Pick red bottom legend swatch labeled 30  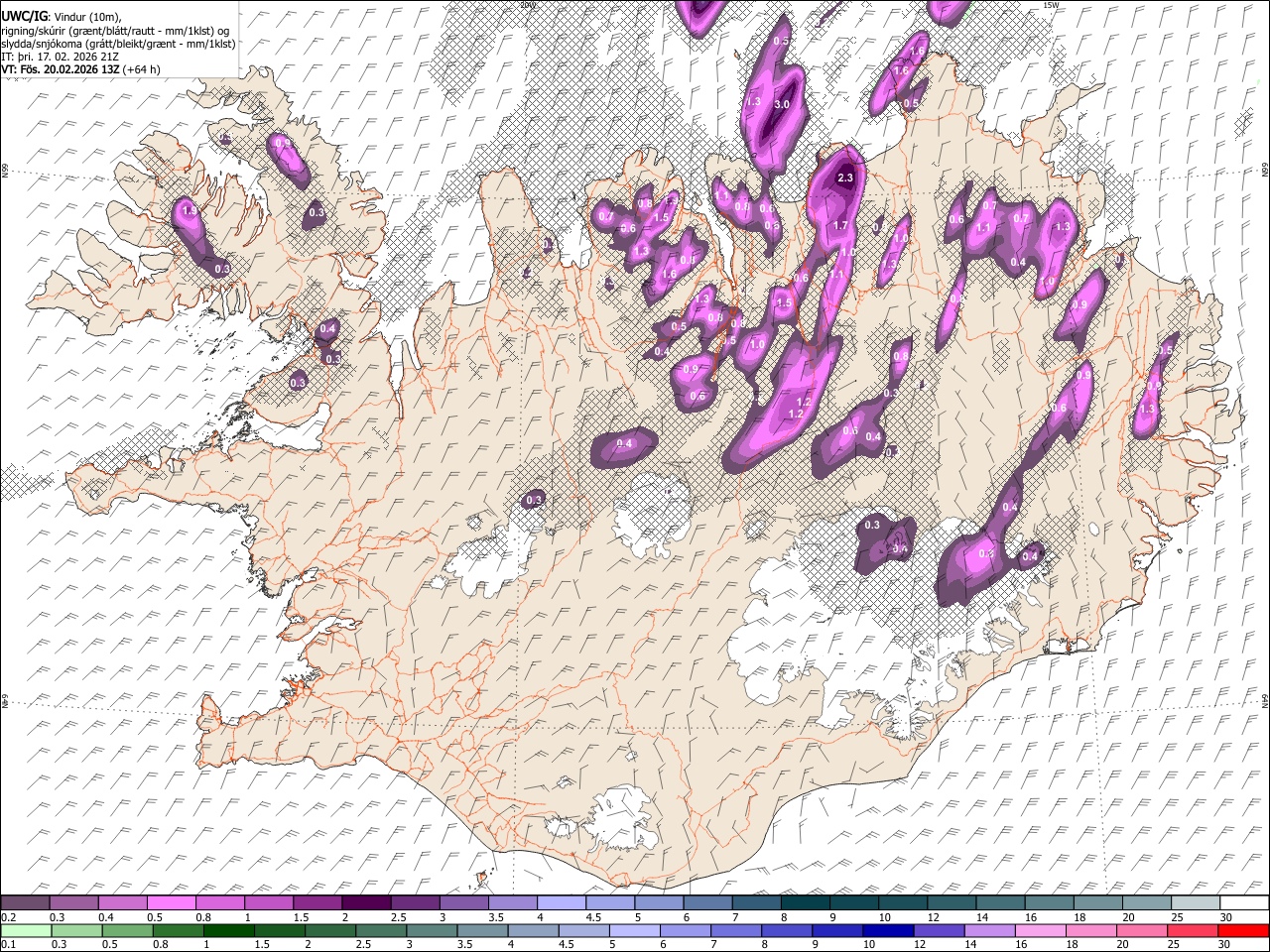pyautogui.click(x=1243, y=930)
